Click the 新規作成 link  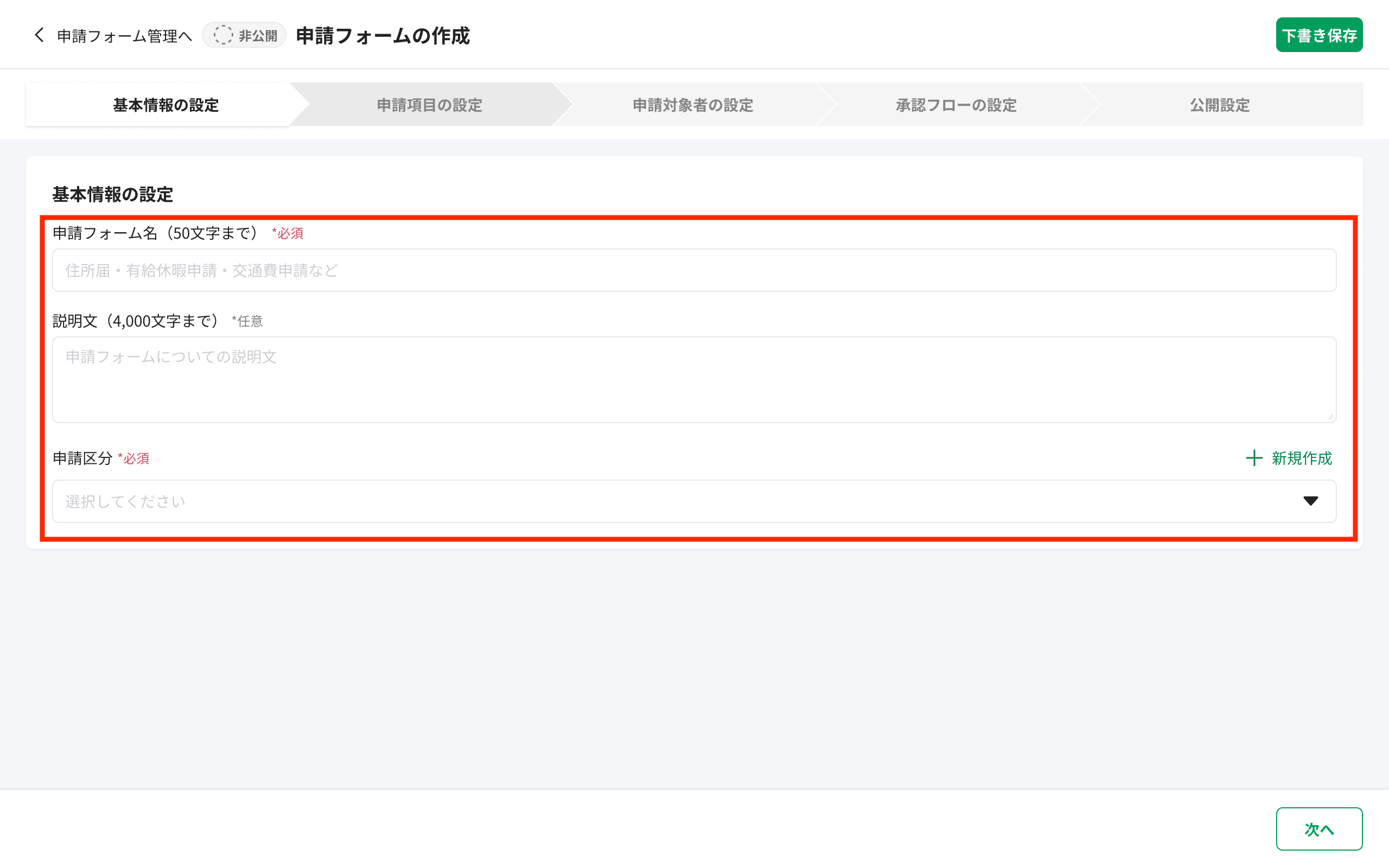coord(1300,459)
